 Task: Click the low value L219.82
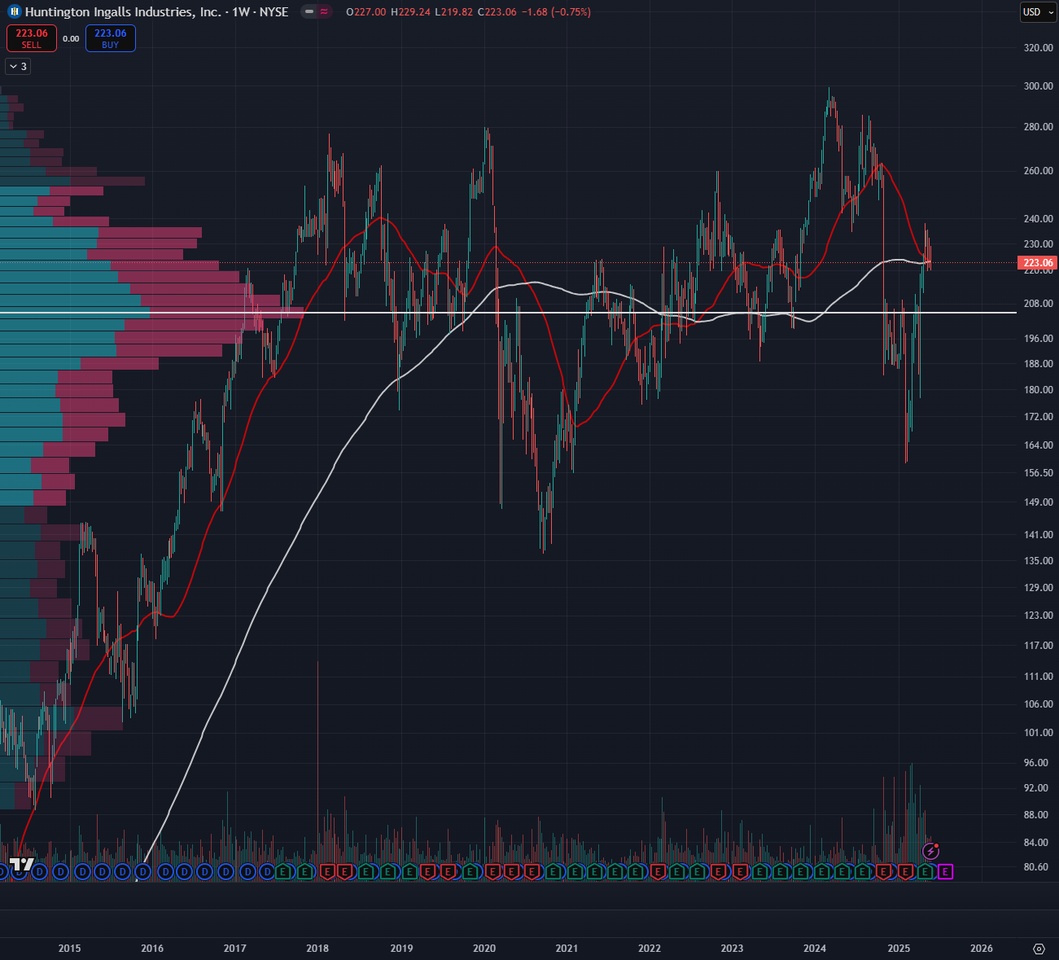[x=454, y=12]
